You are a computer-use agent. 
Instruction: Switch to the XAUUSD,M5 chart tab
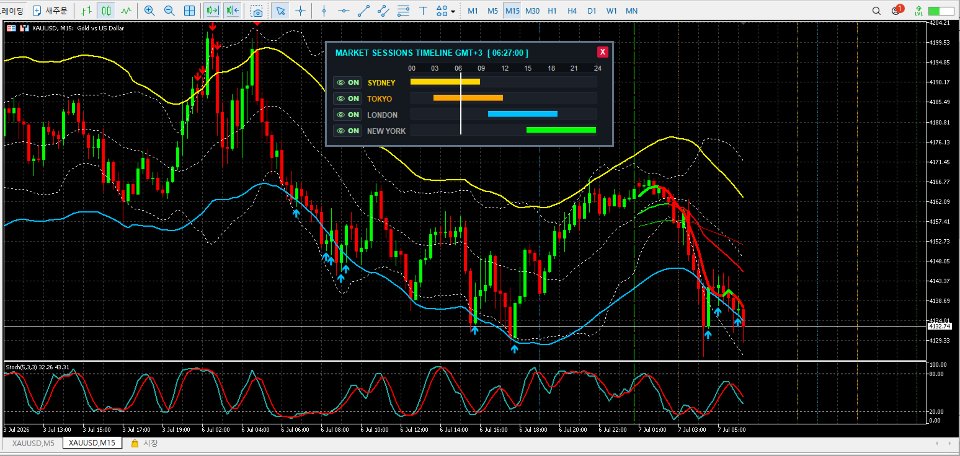[32, 443]
